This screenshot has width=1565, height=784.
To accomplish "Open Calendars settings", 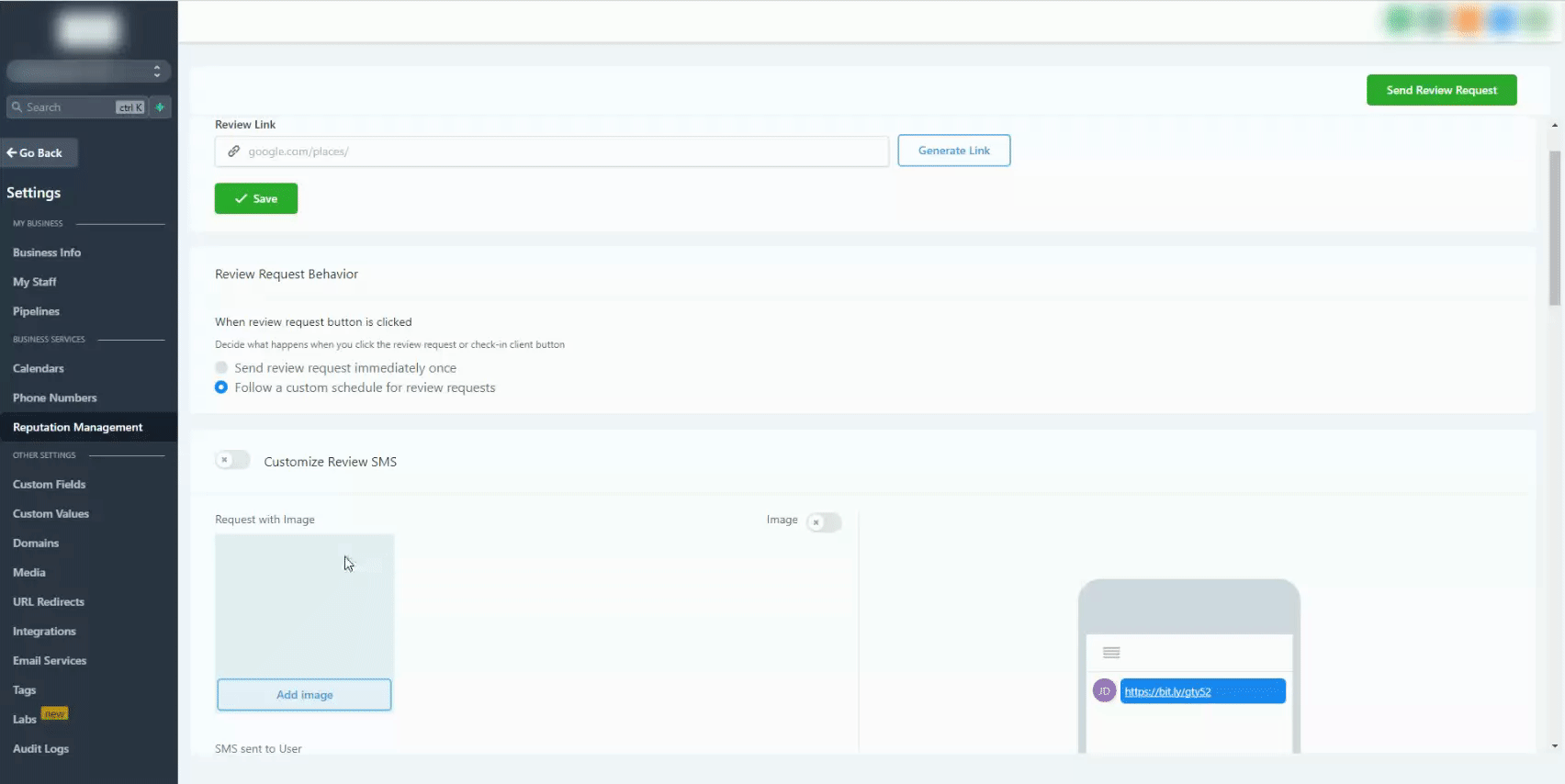I will point(39,368).
